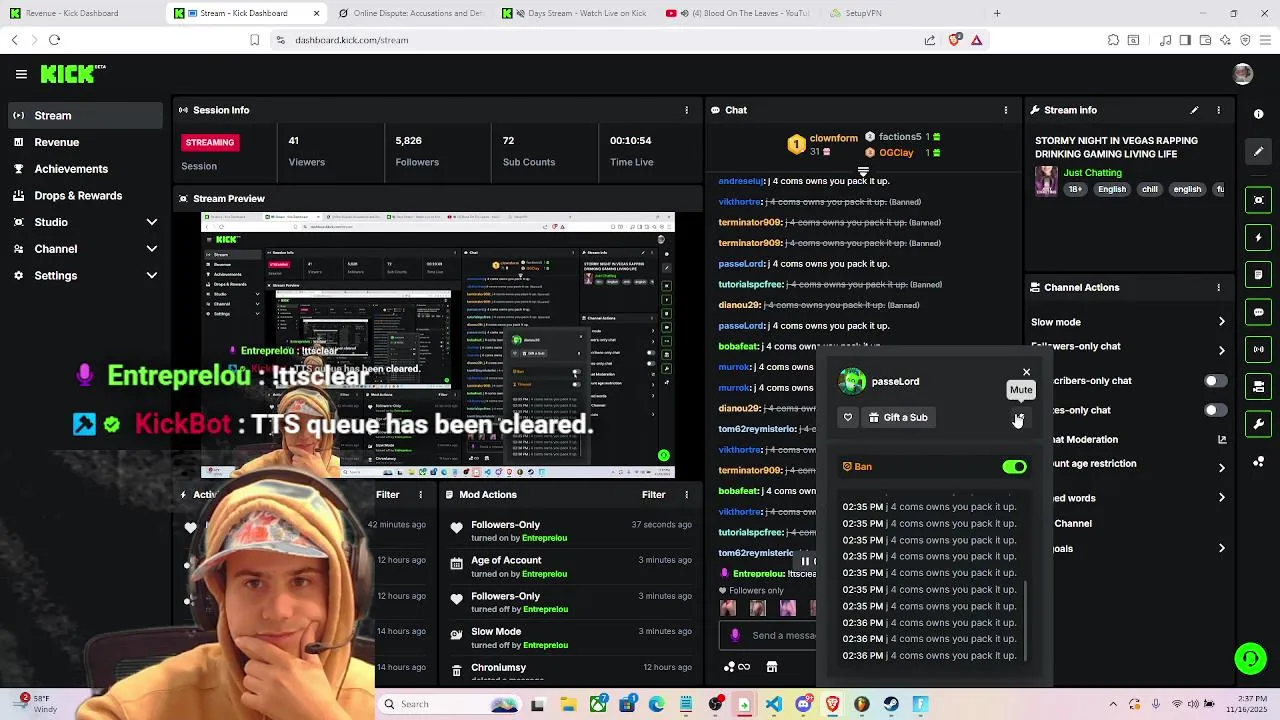Click the broadcast signal icon in right rail
Image resolution: width=1280 pixels, height=720 pixels.
[1259, 349]
